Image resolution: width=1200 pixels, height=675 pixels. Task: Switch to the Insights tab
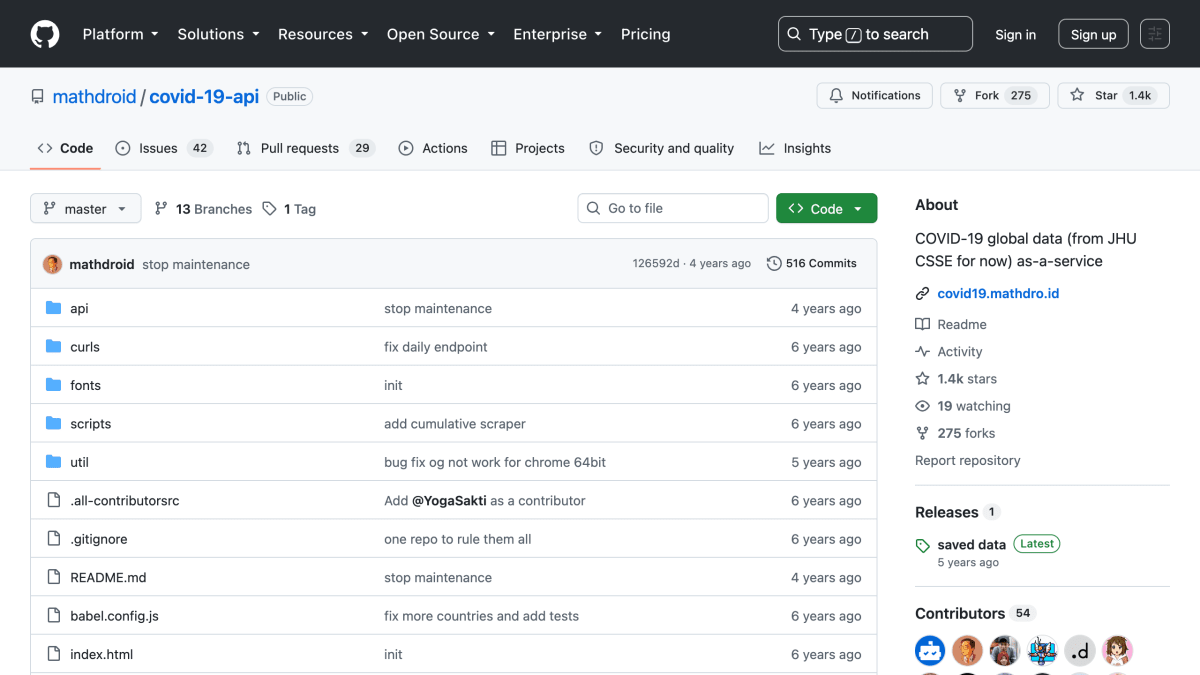click(x=795, y=148)
